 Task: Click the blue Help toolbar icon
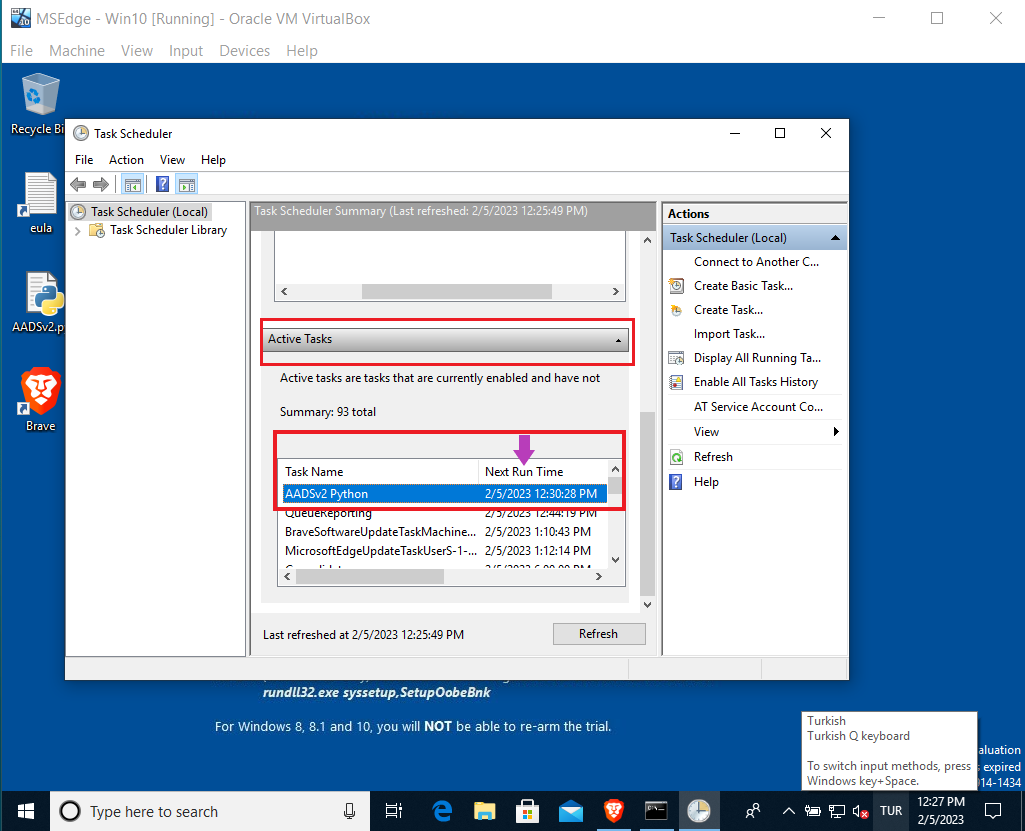(x=162, y=184)
